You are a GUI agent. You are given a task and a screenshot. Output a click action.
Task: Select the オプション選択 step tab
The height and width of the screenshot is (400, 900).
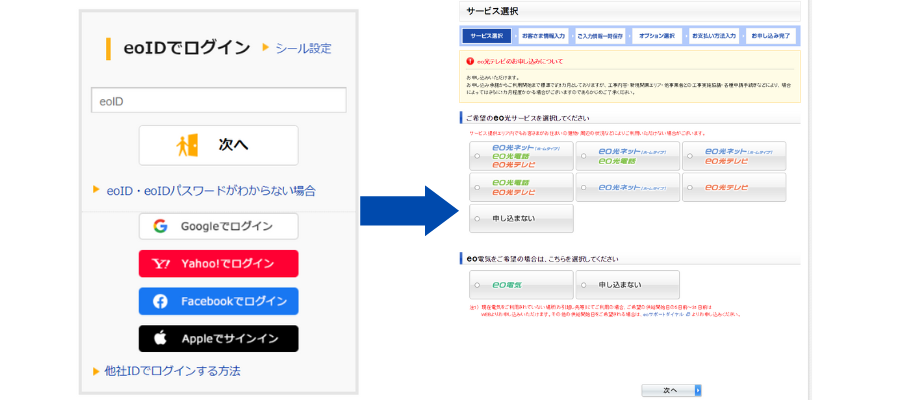(657, 36)
